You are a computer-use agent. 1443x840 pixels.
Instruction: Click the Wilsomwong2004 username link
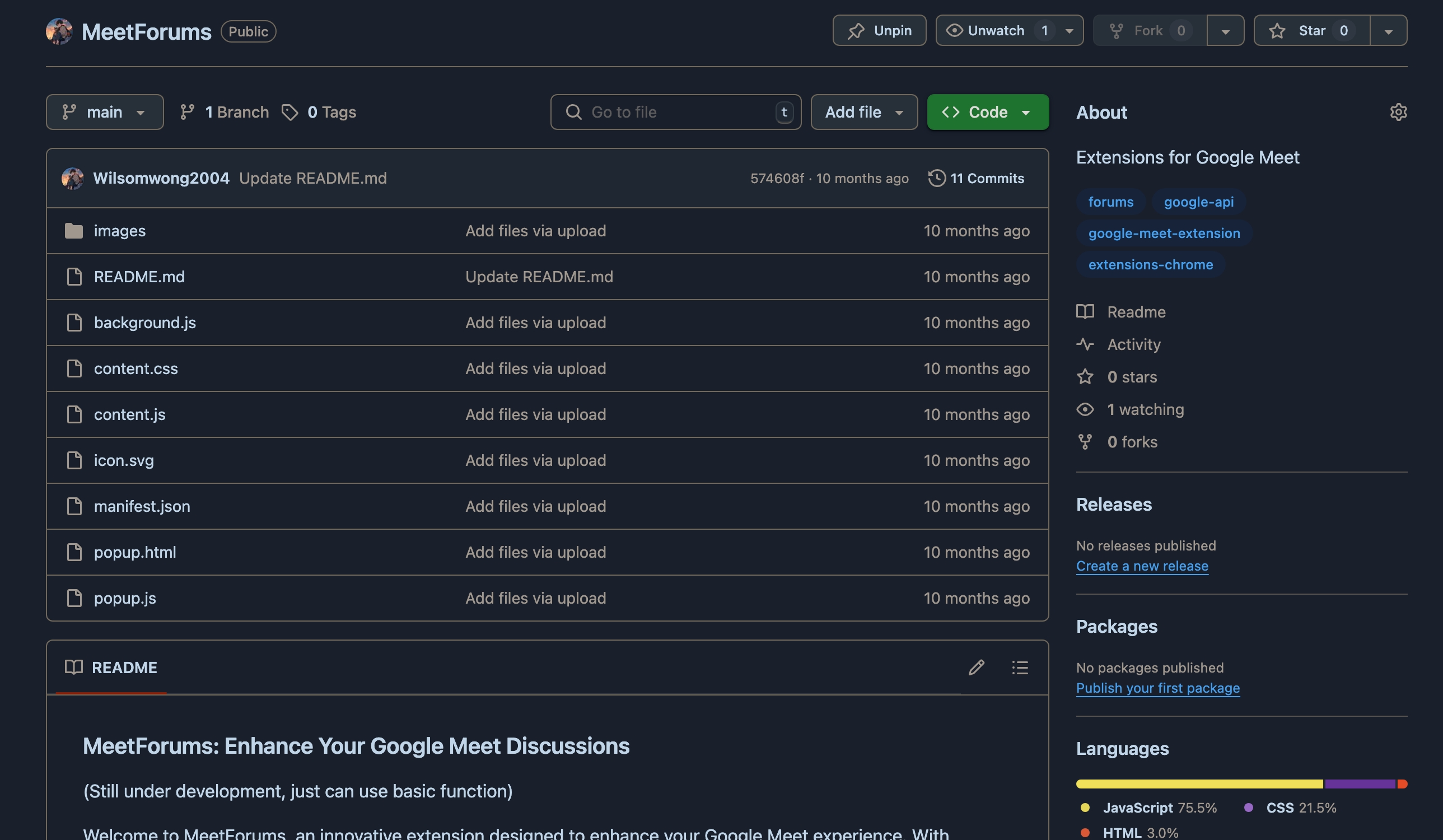pyautogui.click(x=161, y=178)
